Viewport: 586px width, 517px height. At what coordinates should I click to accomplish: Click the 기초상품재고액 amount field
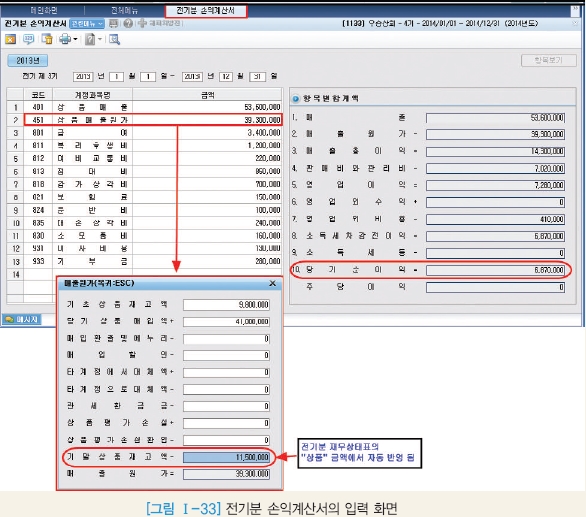tap(226, 305)
